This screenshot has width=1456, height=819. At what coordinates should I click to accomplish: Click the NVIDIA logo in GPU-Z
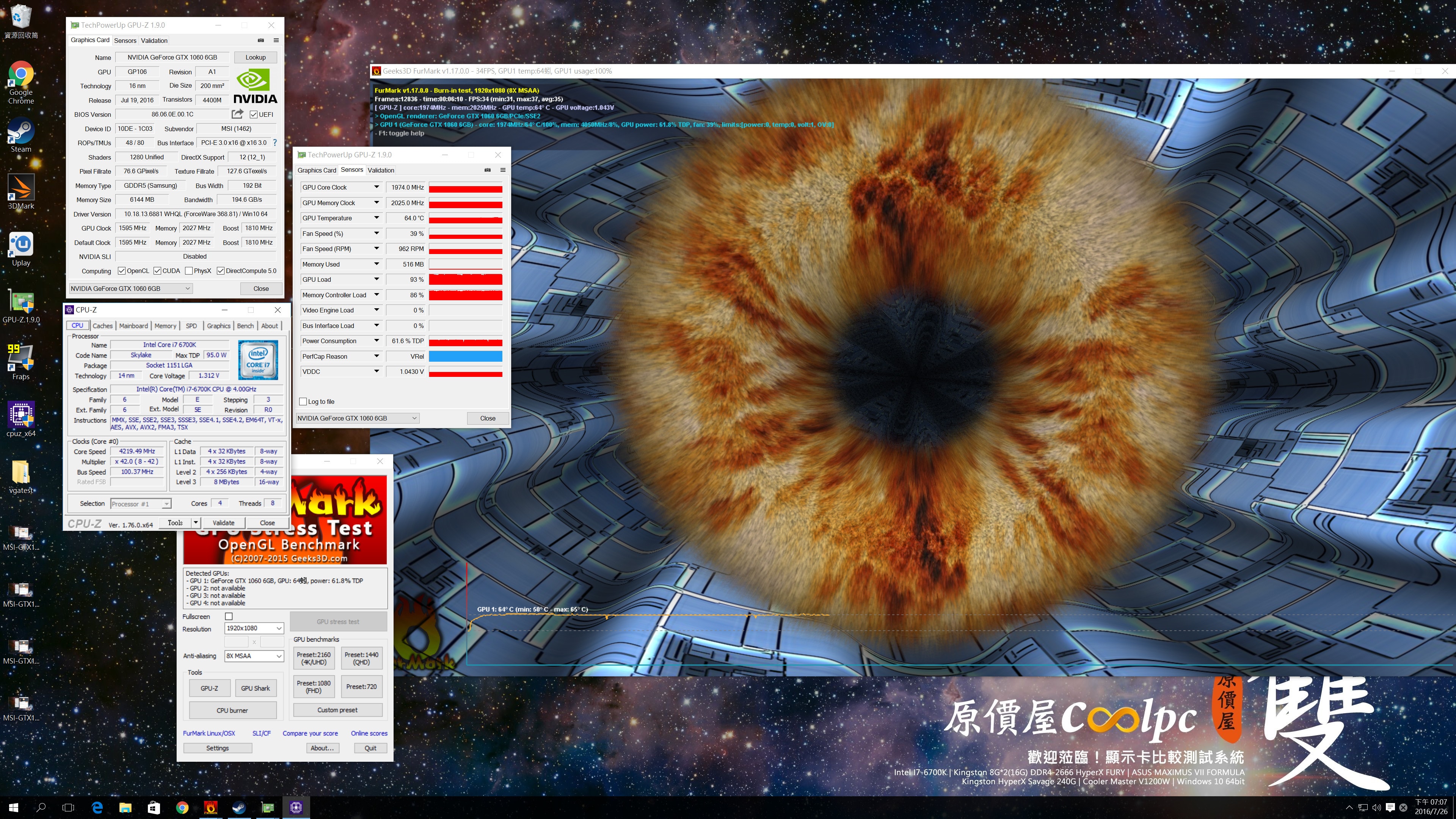(x=255, y=86)
